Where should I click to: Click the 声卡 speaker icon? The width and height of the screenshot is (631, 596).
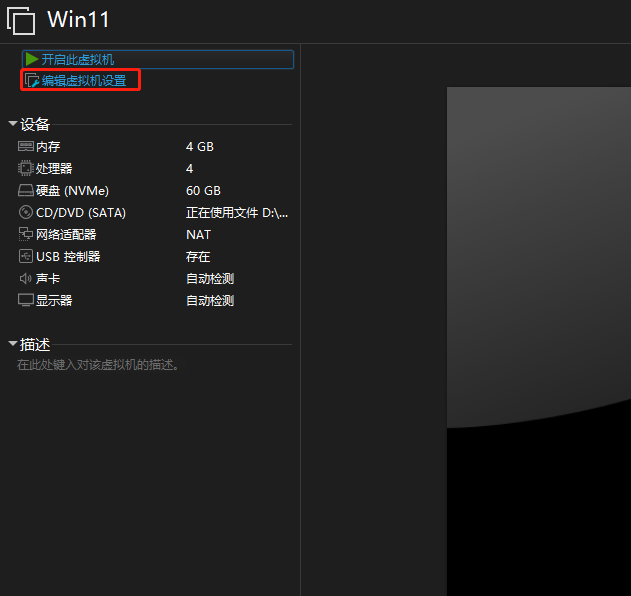tap(26, 279)
